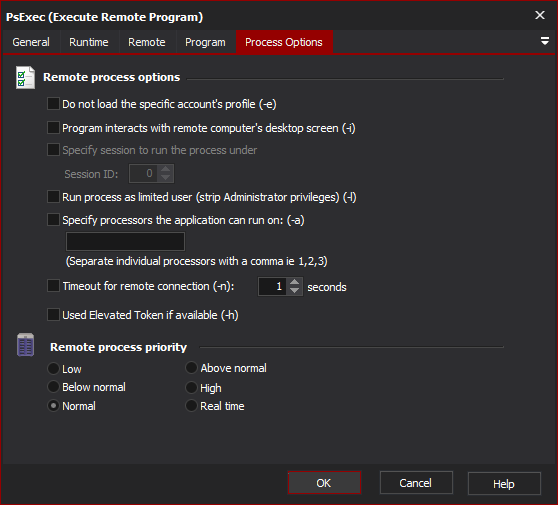Click the Remote process priority icon
558x505 pixels.
click(x=26, y=344)
